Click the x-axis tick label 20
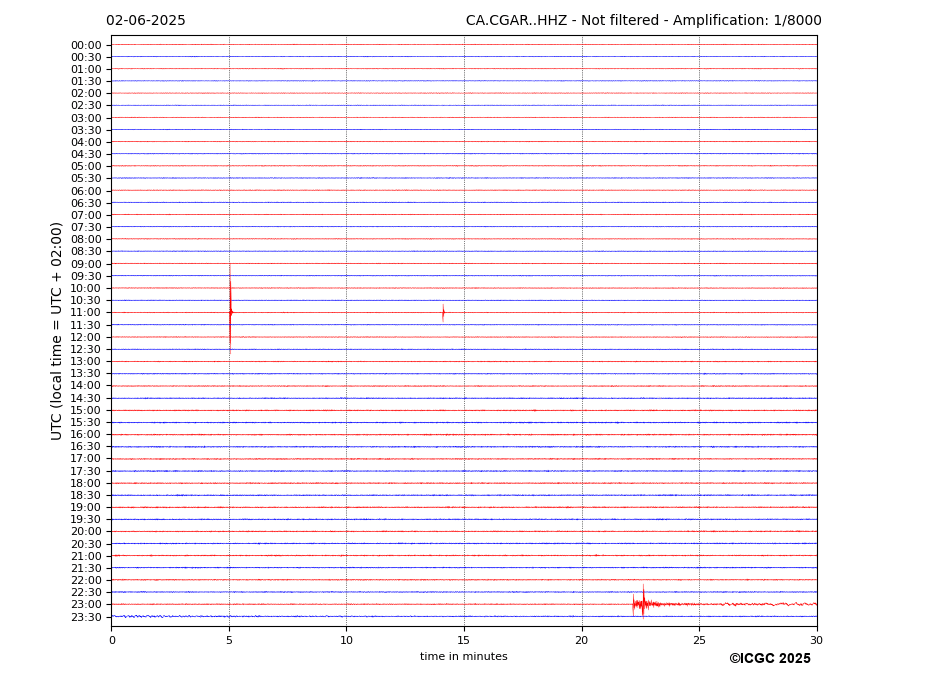 coord(582,640)
